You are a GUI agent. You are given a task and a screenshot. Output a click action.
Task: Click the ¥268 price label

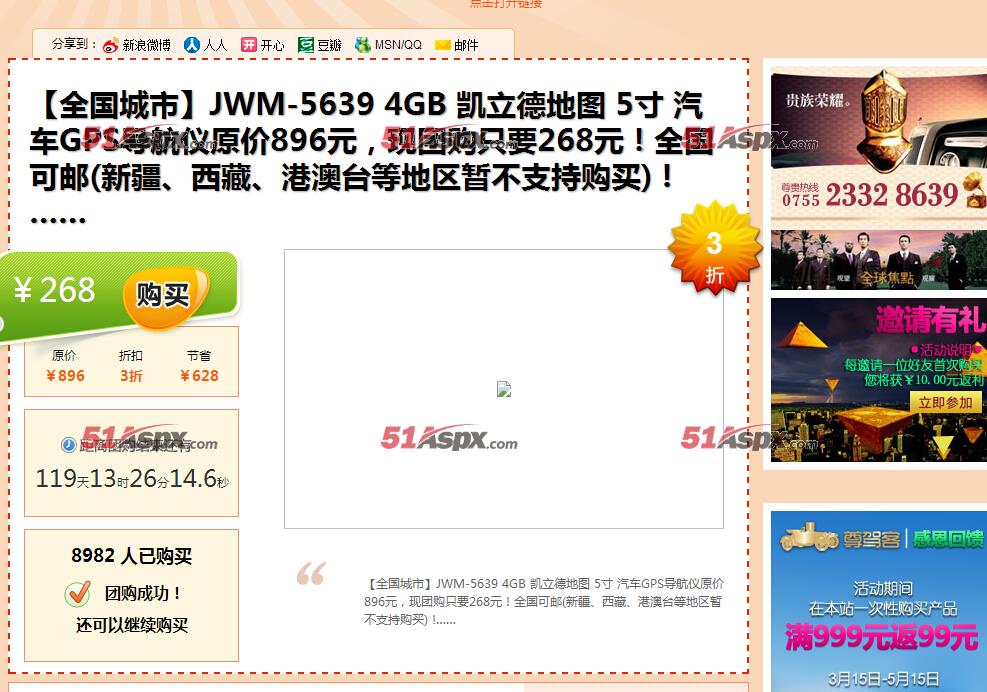click(x=55, y=290)
